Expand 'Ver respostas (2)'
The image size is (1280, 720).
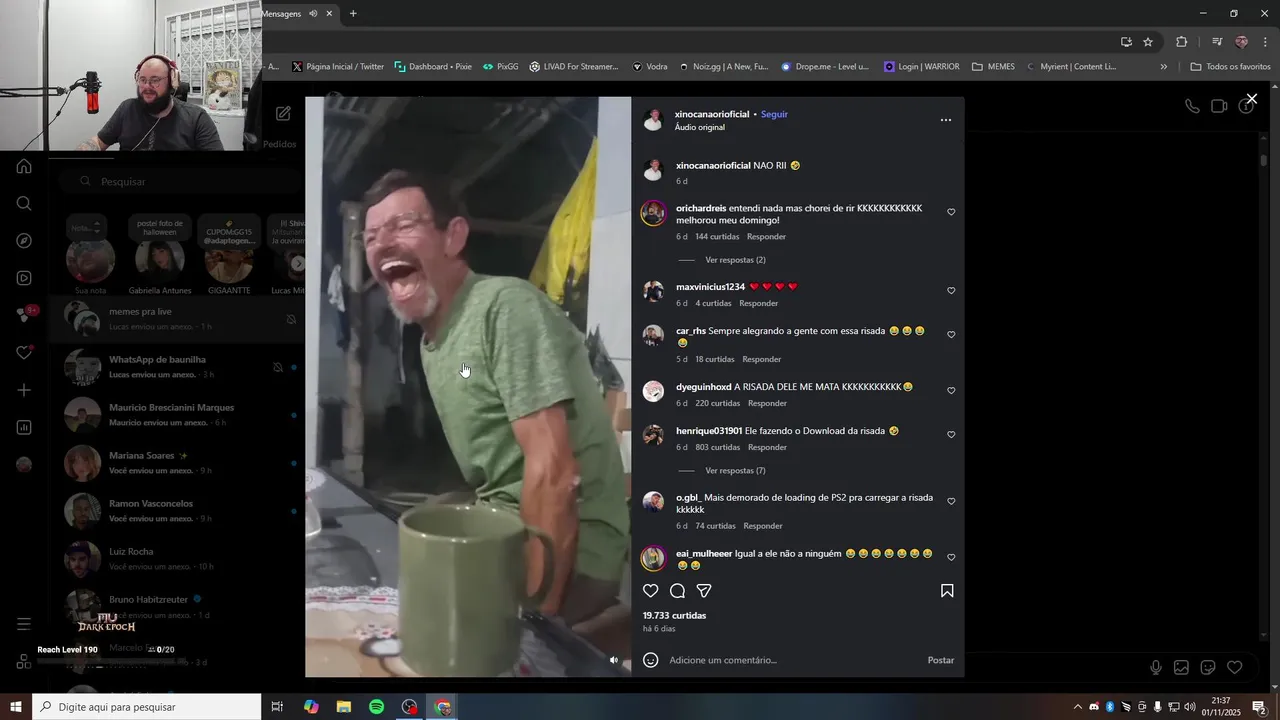(x=735, y=260)
